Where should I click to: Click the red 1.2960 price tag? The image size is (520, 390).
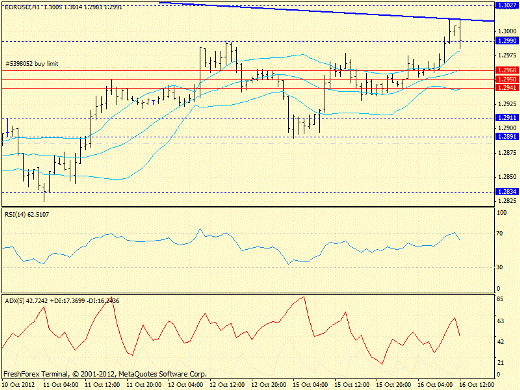point(507,70)
